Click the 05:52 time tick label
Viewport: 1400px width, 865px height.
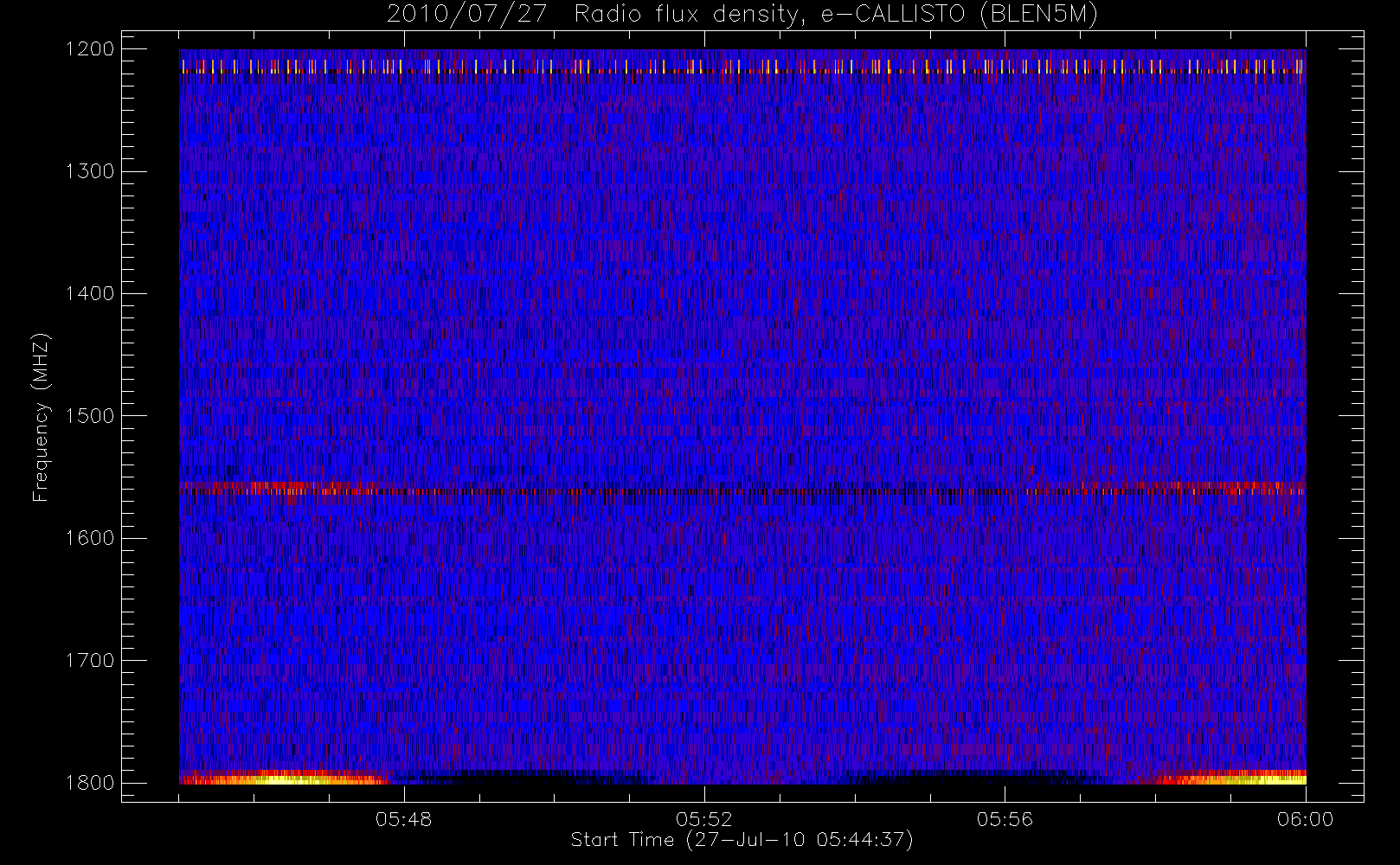tap(704, 819)
